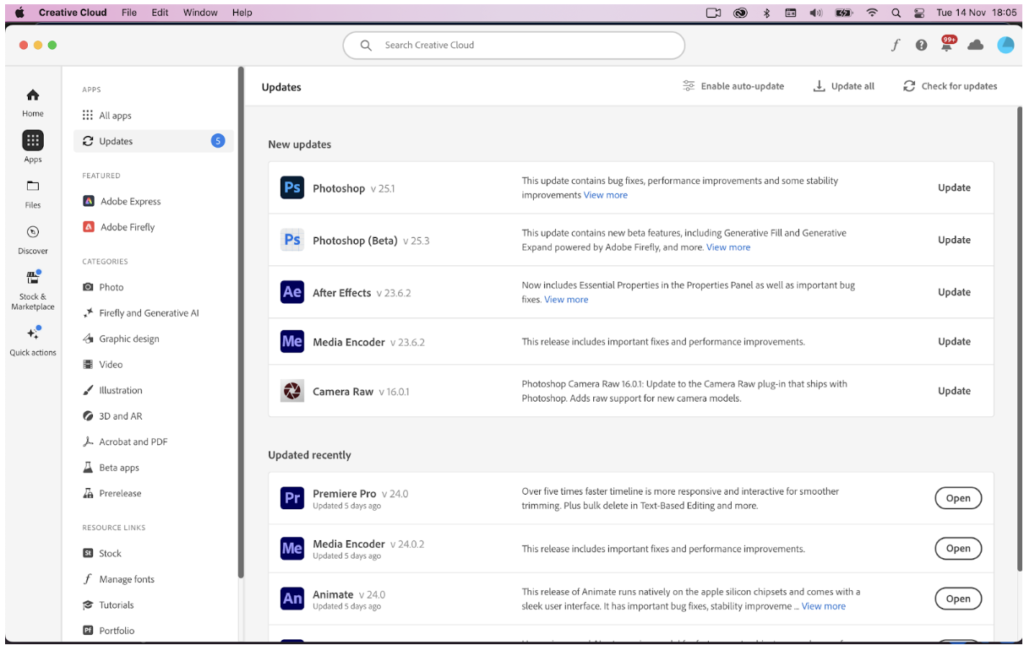The image size is (1024, 645).
Task: Click the cloud sync status icon
Action: (975, 45)
